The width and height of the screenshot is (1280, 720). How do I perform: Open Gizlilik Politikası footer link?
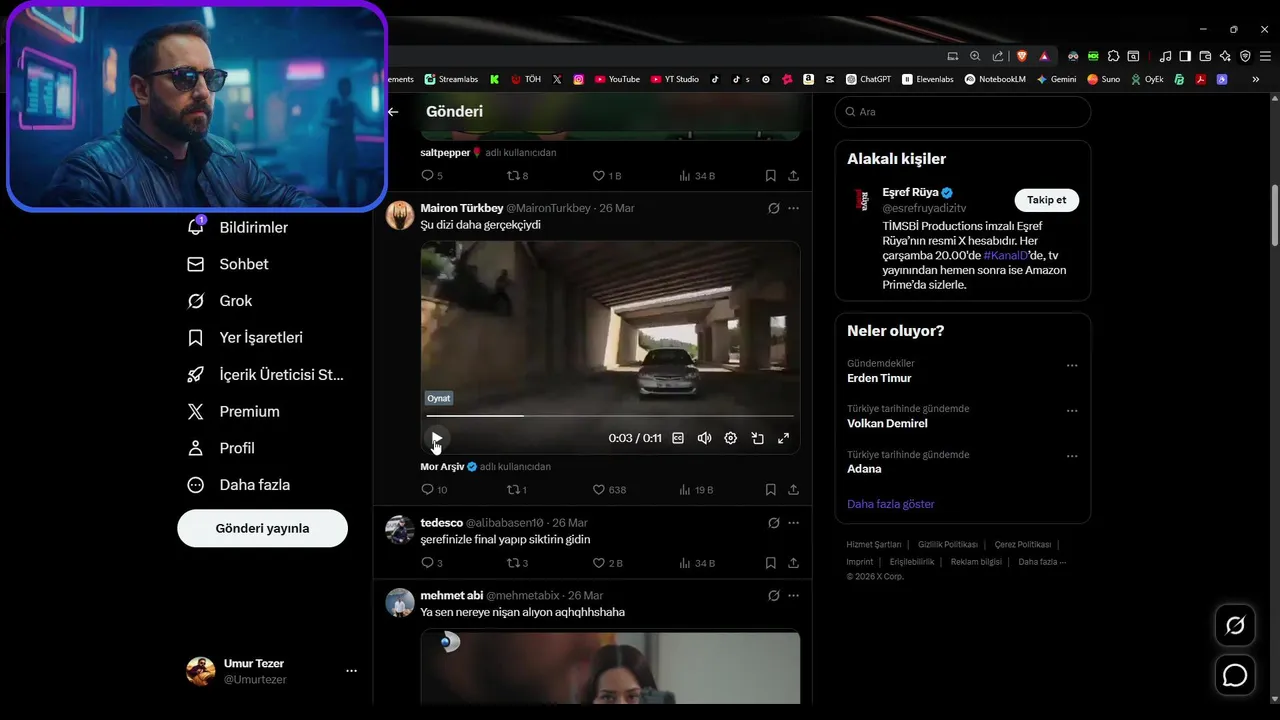[947, 545]
